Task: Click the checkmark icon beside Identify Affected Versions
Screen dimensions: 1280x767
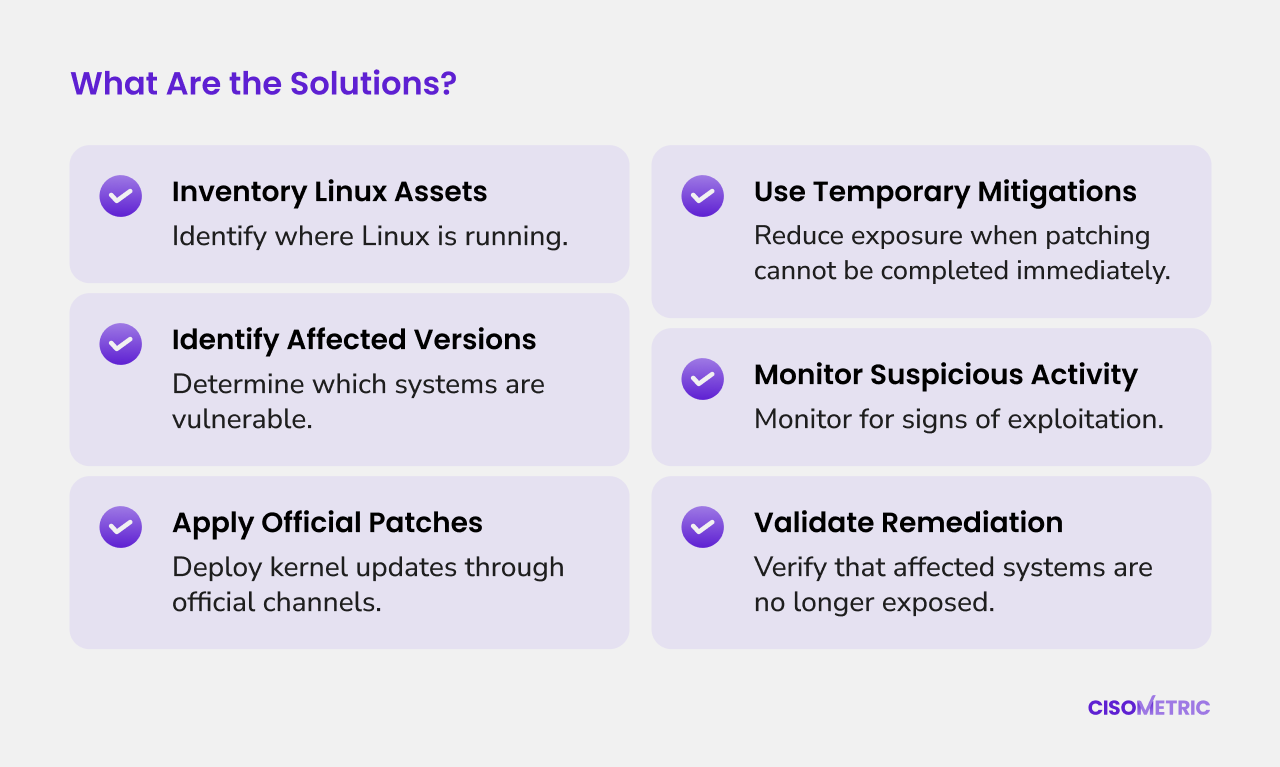Action: tap(120, 344)
